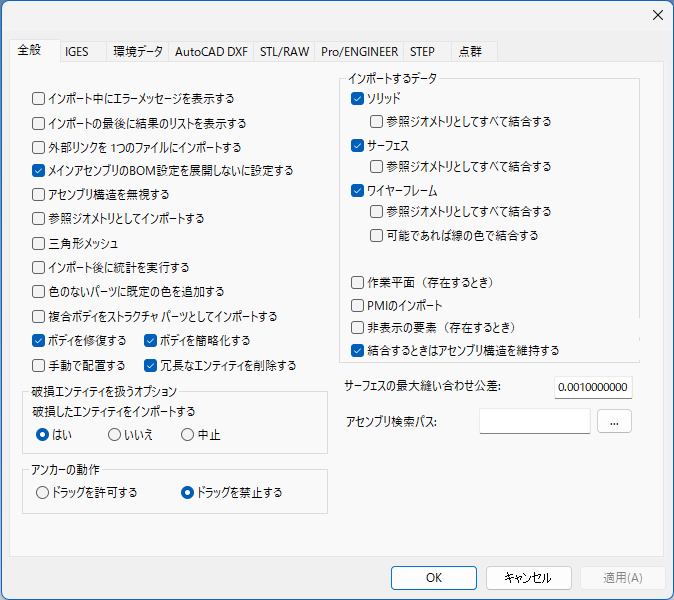
Task: Select いいえ radio button
Action: click(114, 435)
